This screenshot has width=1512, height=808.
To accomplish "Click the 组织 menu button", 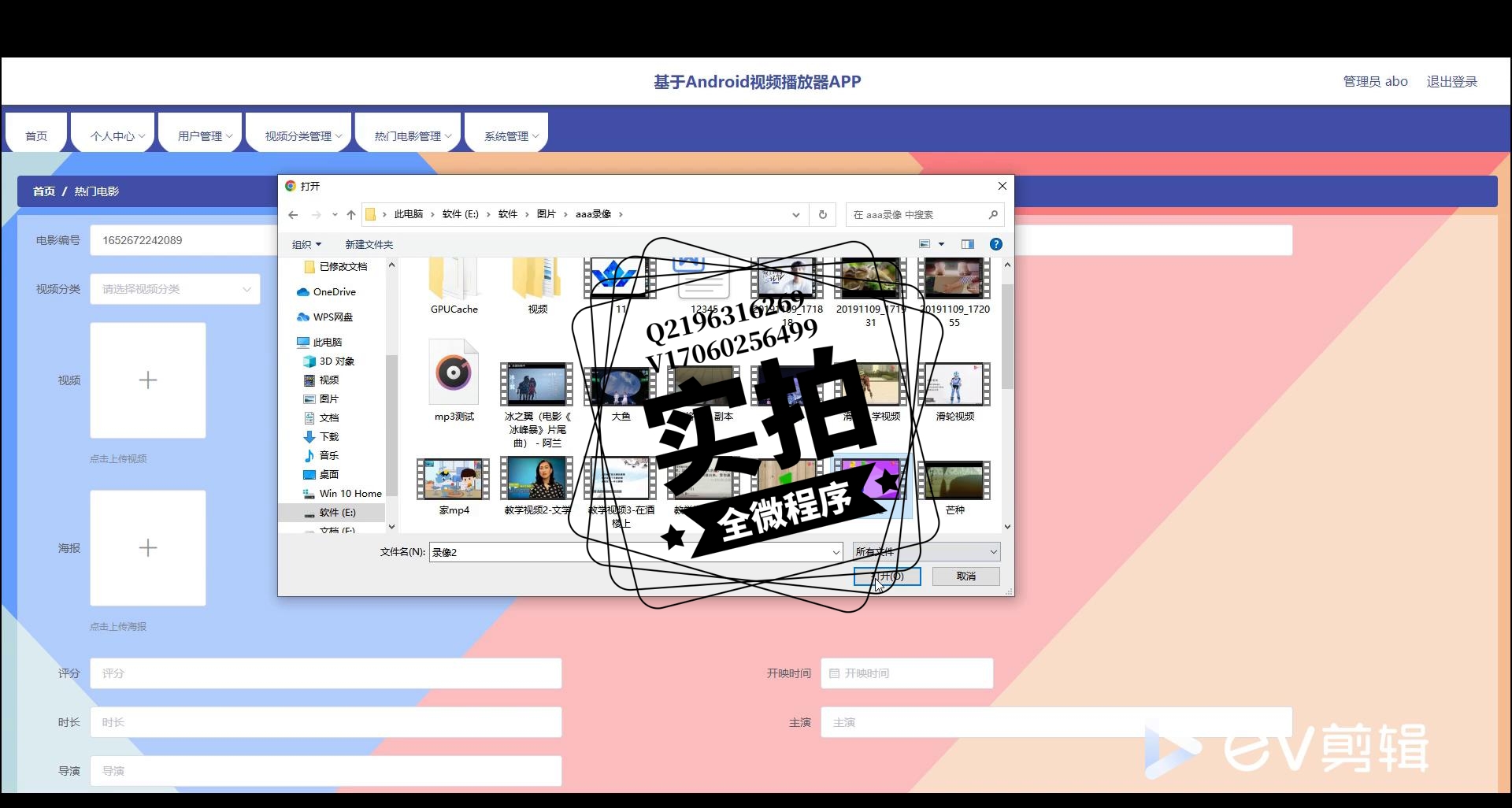I will coord(306,244).
